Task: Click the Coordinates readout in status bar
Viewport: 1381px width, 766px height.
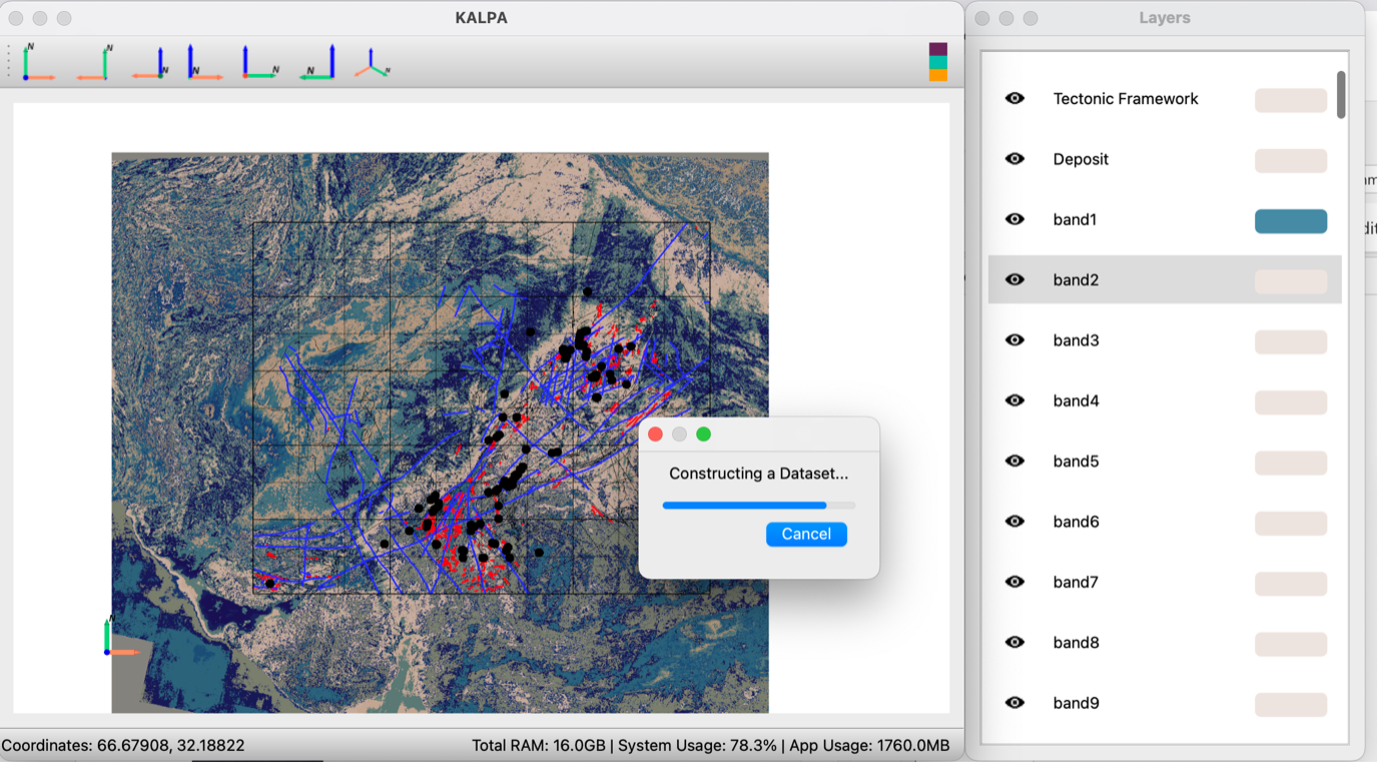Action: point(123,746)
